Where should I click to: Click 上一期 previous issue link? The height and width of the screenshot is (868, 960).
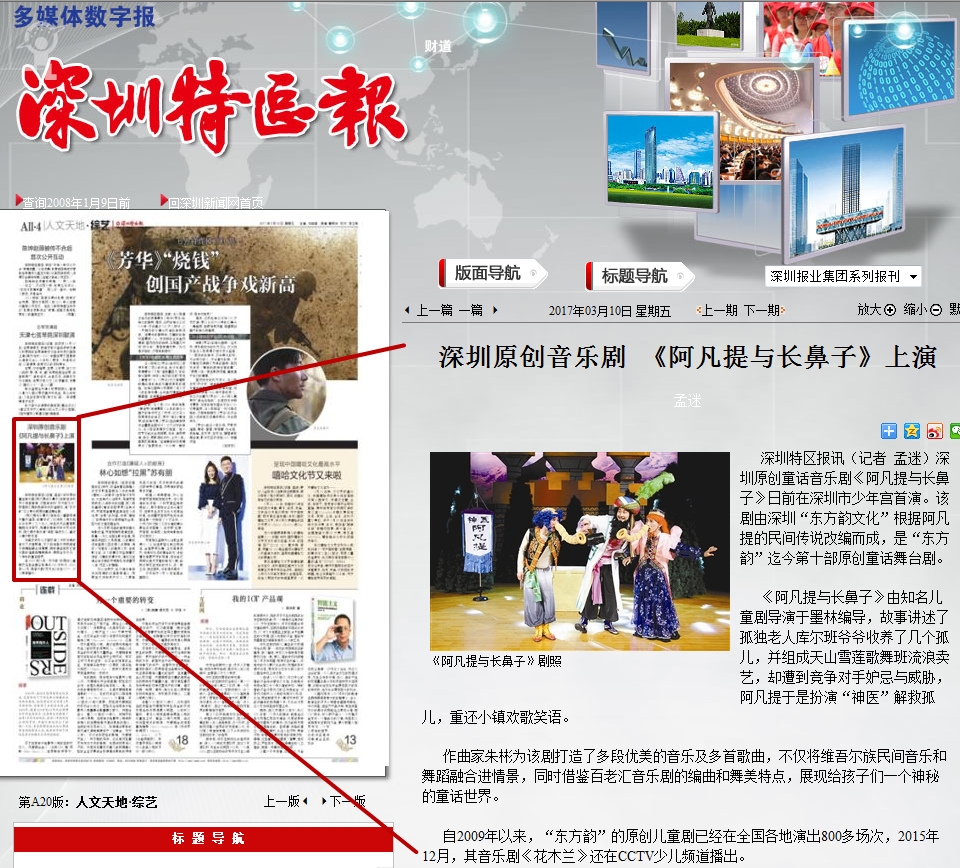pos(718,310)
